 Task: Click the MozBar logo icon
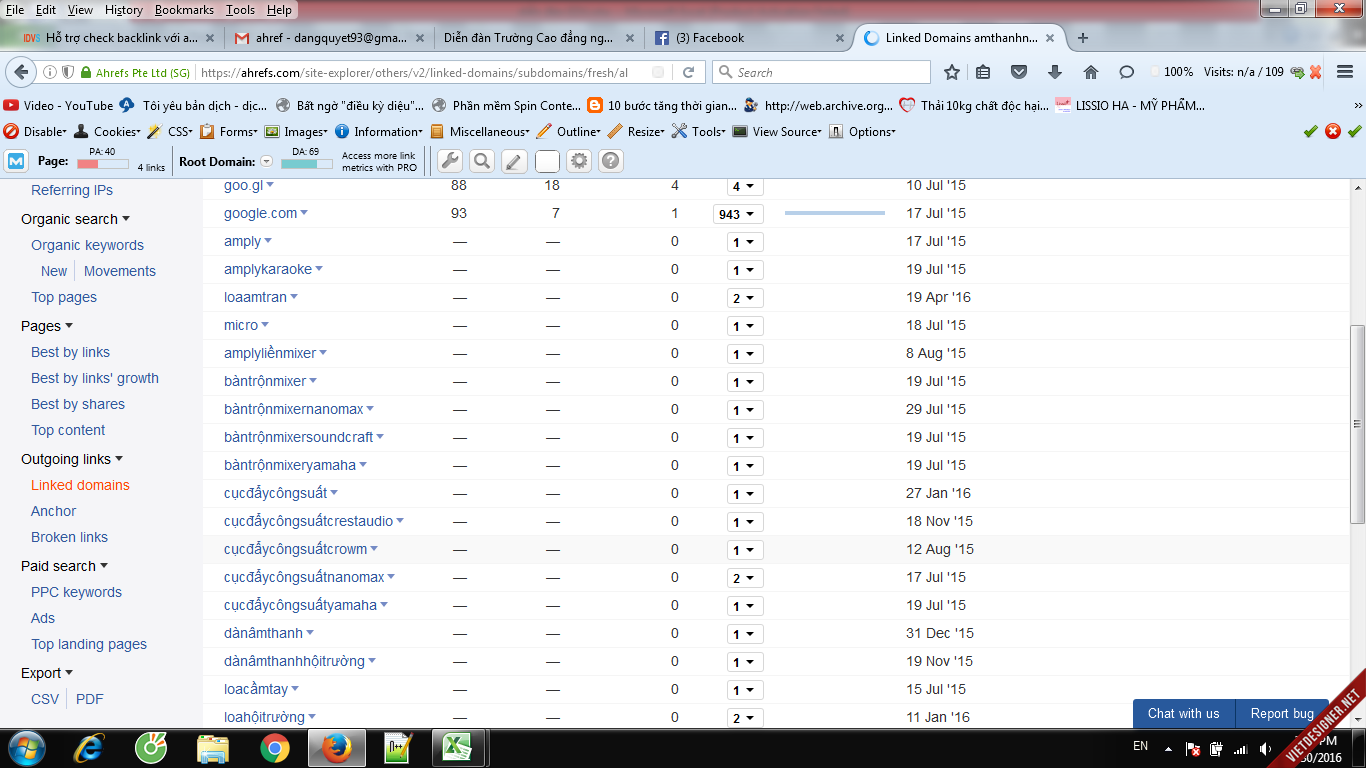[16, 161]
